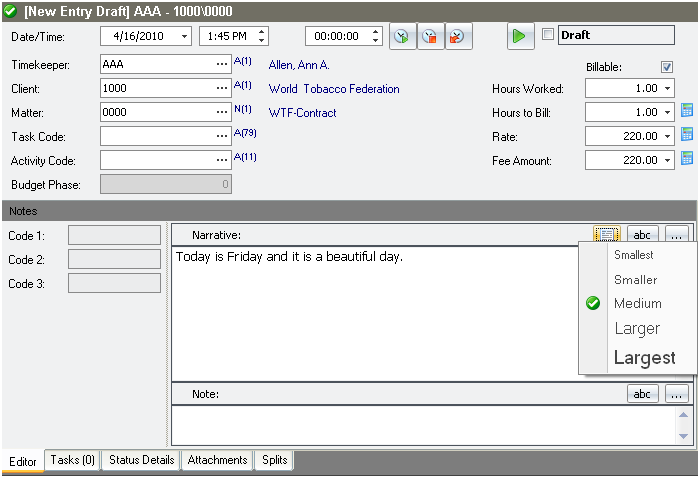Viewport: 698px width, 478px height.
Task: Expand the date picker dropdown
Action: 184,36
